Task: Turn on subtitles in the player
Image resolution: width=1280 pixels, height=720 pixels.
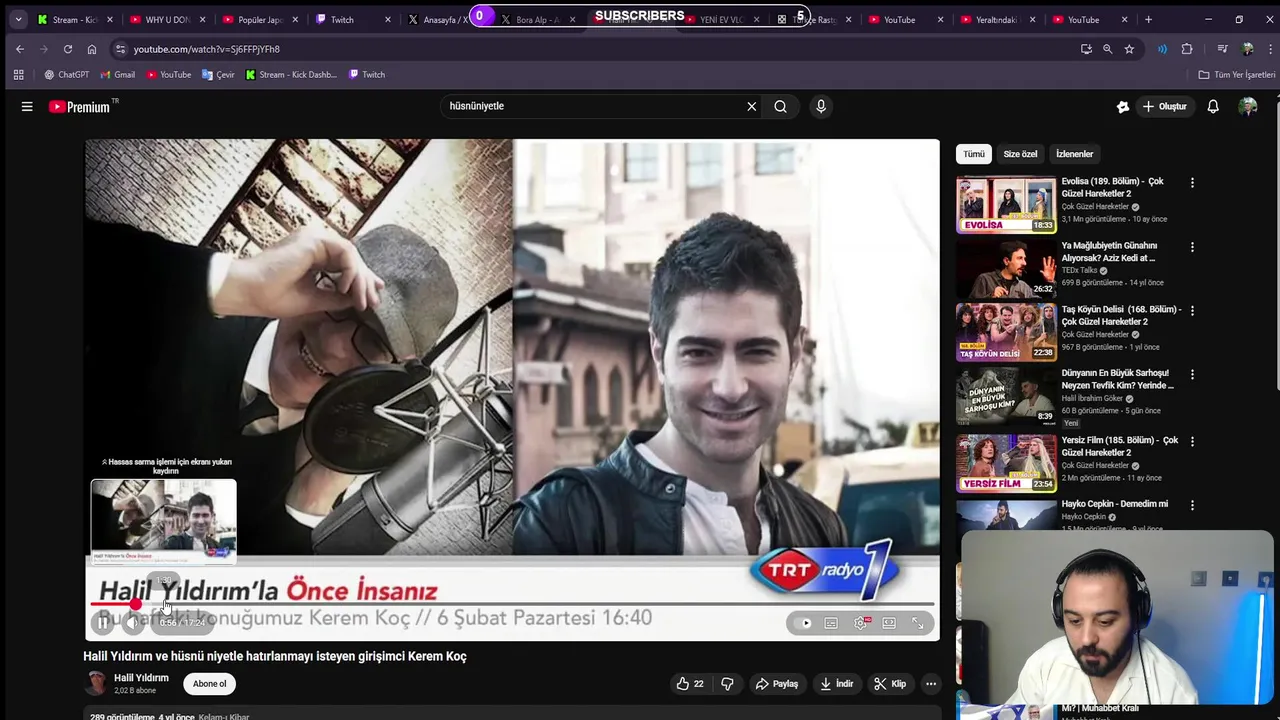Action: click(x=831, y=623)
